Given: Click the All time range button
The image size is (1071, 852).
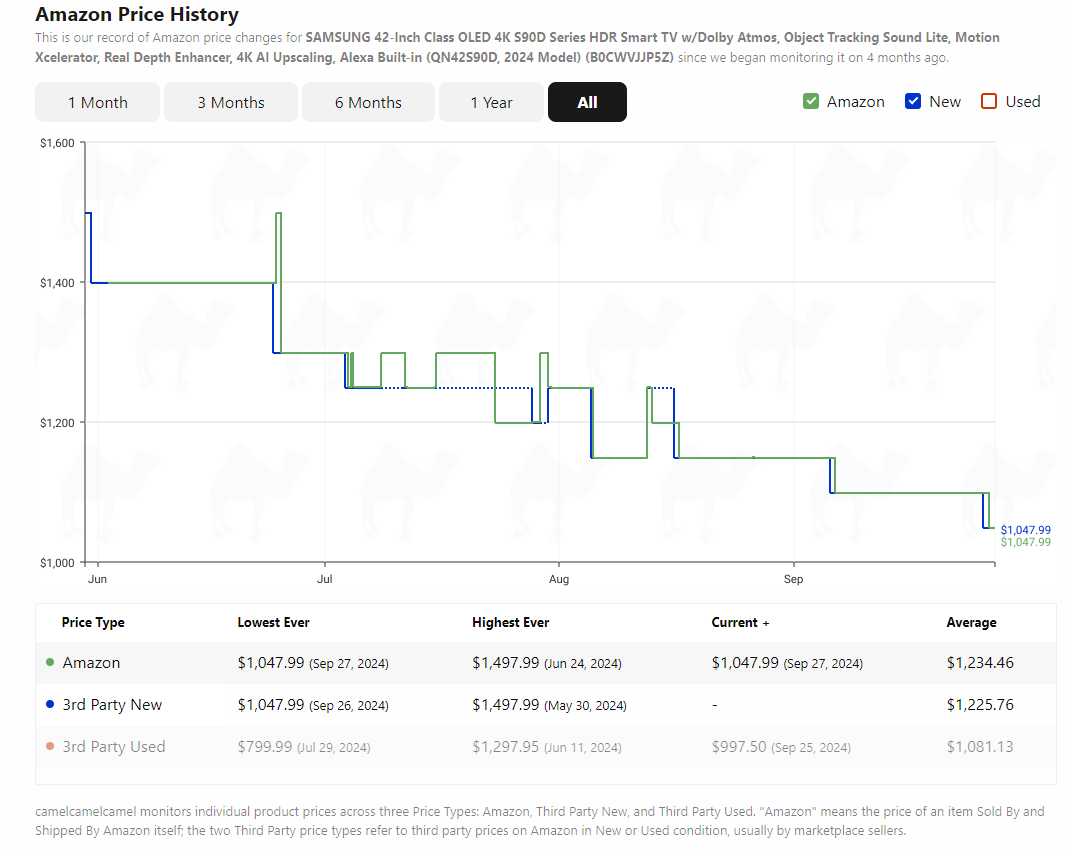Looking at the screenshot, I should (587, 102).
